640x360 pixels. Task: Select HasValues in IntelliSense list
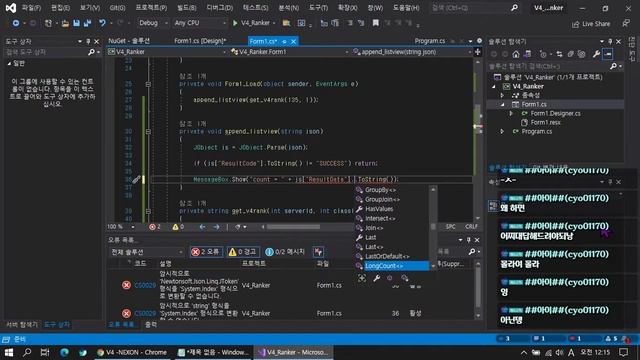379,209
